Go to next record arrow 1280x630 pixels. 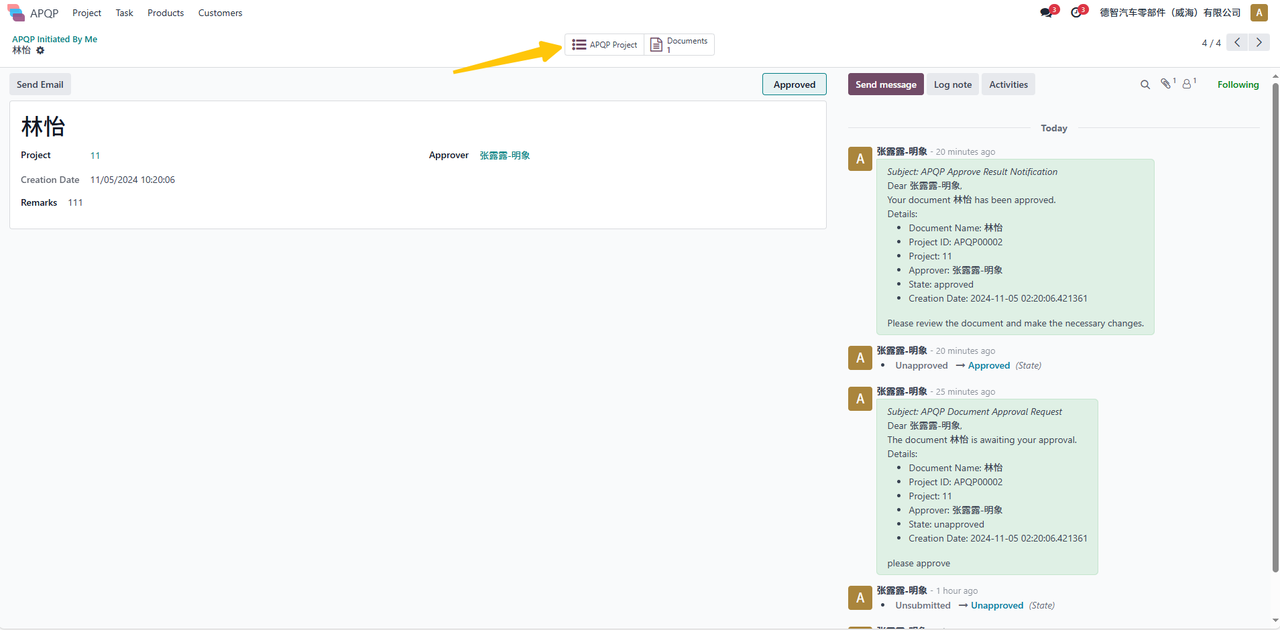1259,43
